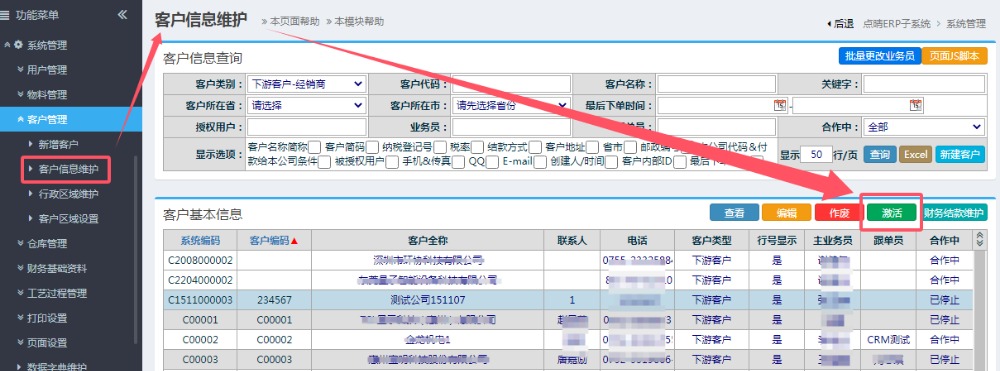Enable the 税率 display option checkbox
The width and height of the screenshot is (1000, 371).
pos(478,147)
